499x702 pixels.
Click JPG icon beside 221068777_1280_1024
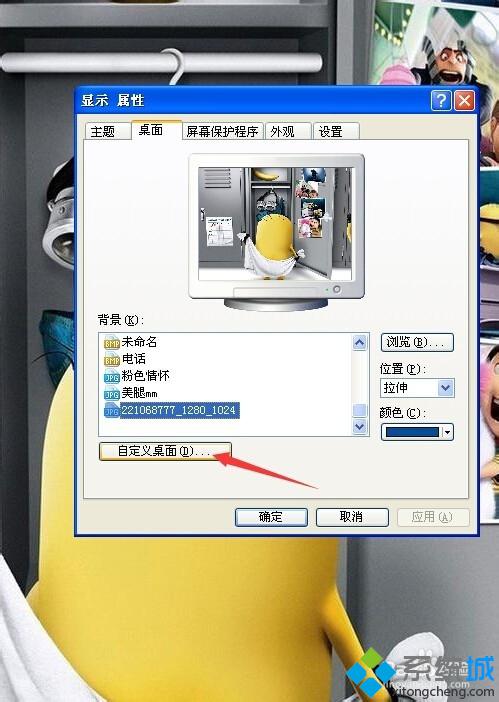click(111, 411)
